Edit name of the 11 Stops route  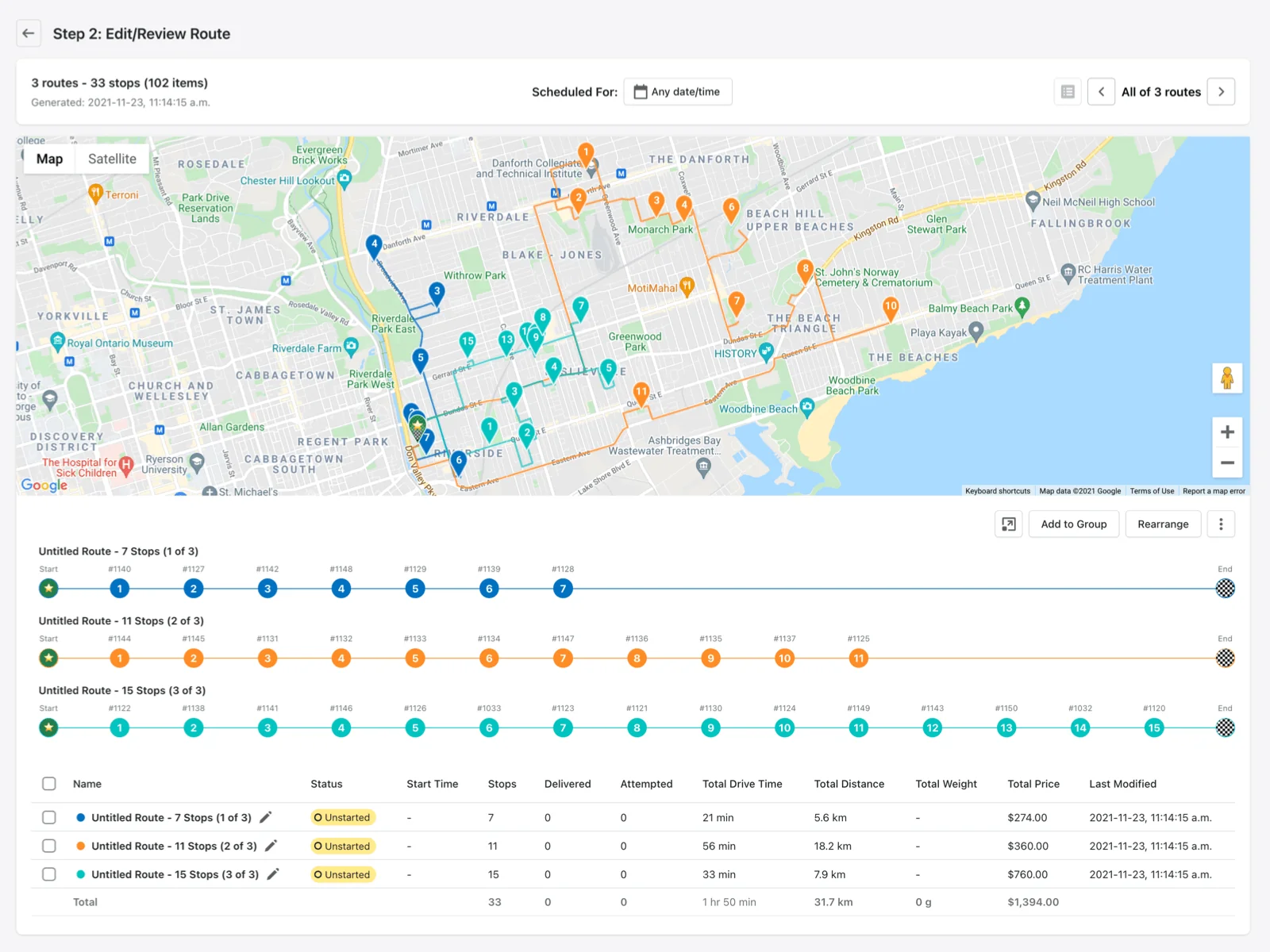(x=271, y=846)
